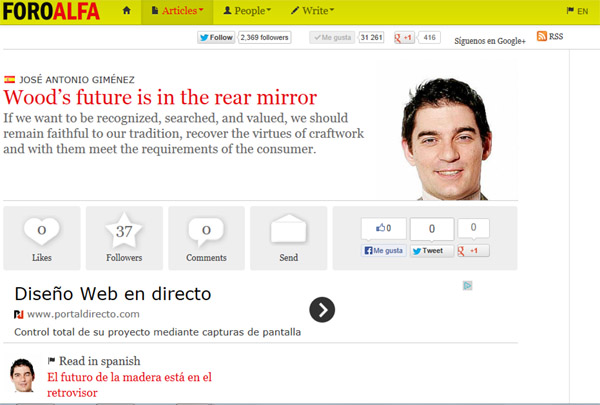This screenshot has width=600, height=405.
Task: Click the heart Likes icon
Action: [42, 231]
